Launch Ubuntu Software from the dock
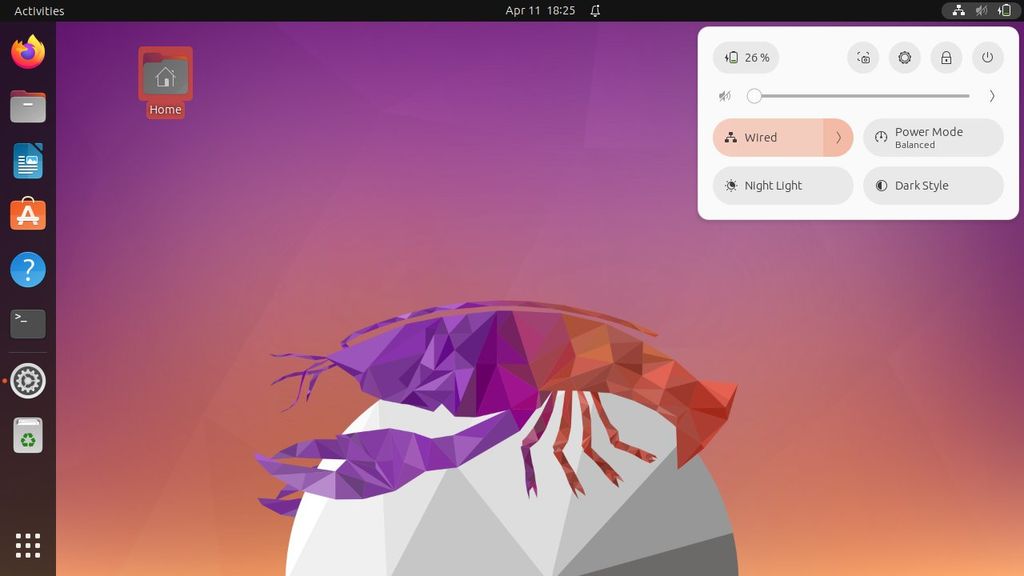The image size is (1024, 576). (x=27, y=214)
